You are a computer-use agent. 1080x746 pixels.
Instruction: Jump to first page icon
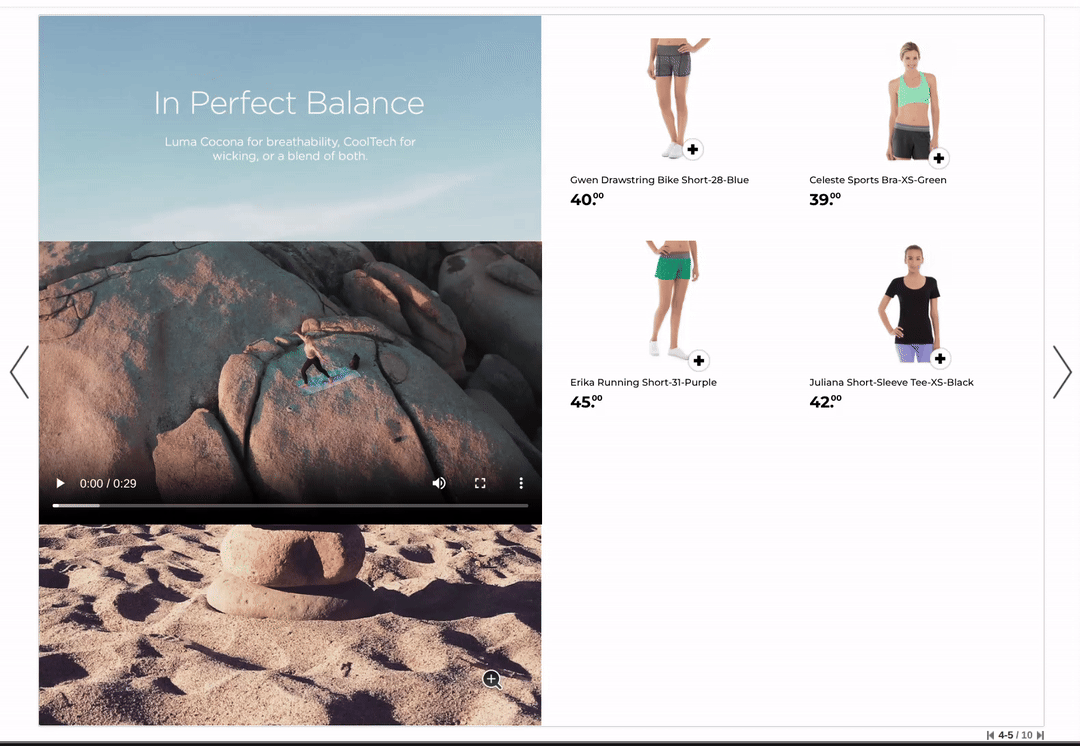(x=990, y=736)
